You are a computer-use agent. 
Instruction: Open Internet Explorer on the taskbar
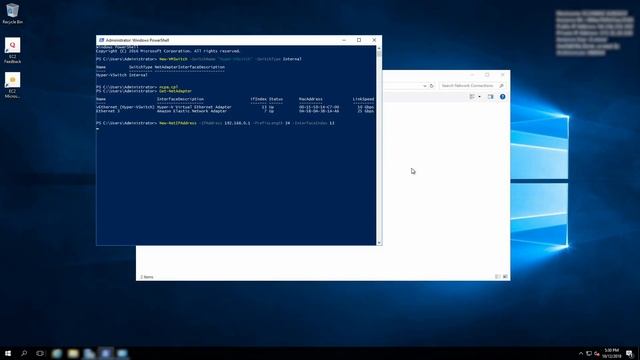57,353
